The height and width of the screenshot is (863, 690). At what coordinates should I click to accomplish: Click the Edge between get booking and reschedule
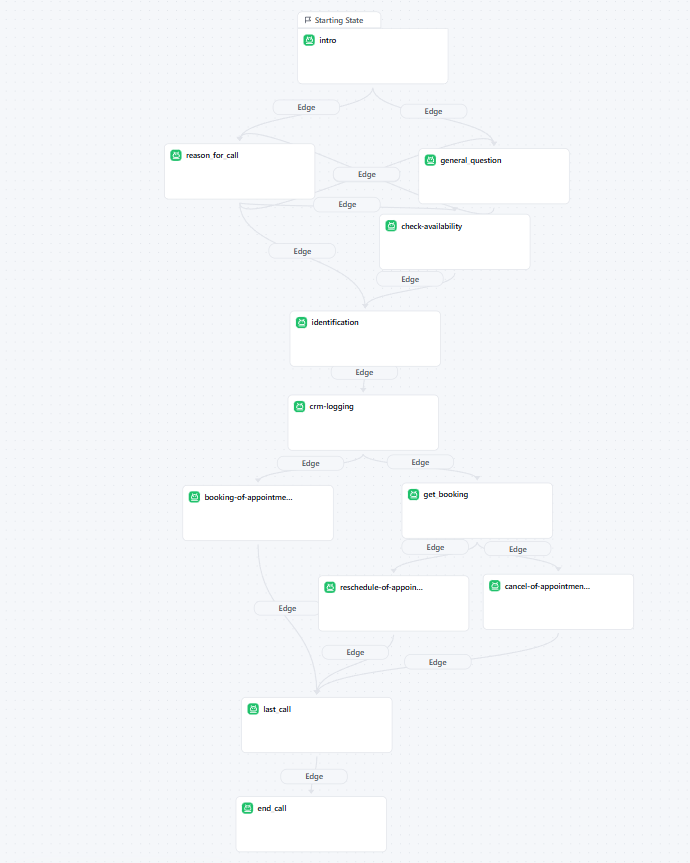[x=435, y=547]
